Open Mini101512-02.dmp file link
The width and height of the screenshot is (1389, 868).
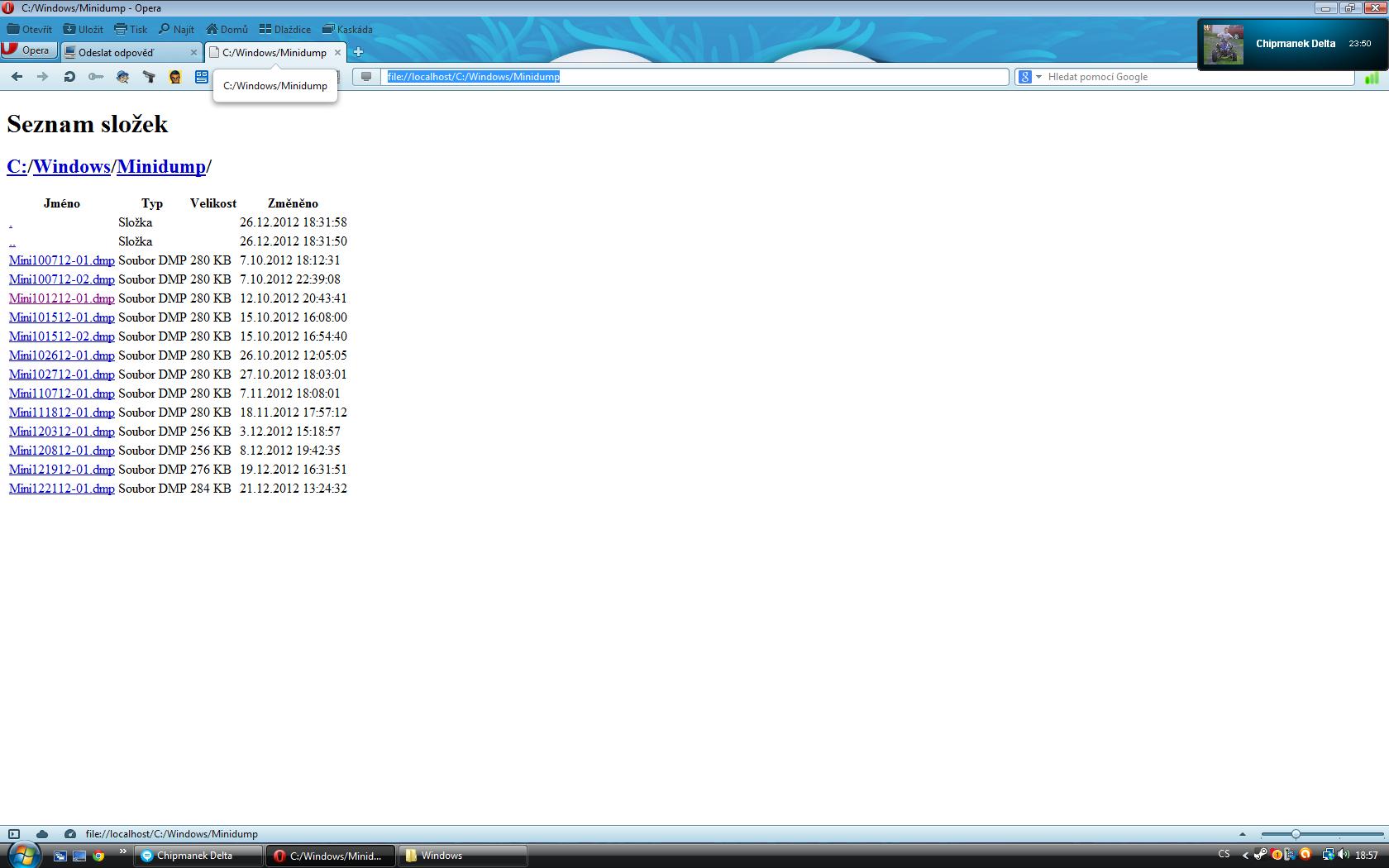62,336
